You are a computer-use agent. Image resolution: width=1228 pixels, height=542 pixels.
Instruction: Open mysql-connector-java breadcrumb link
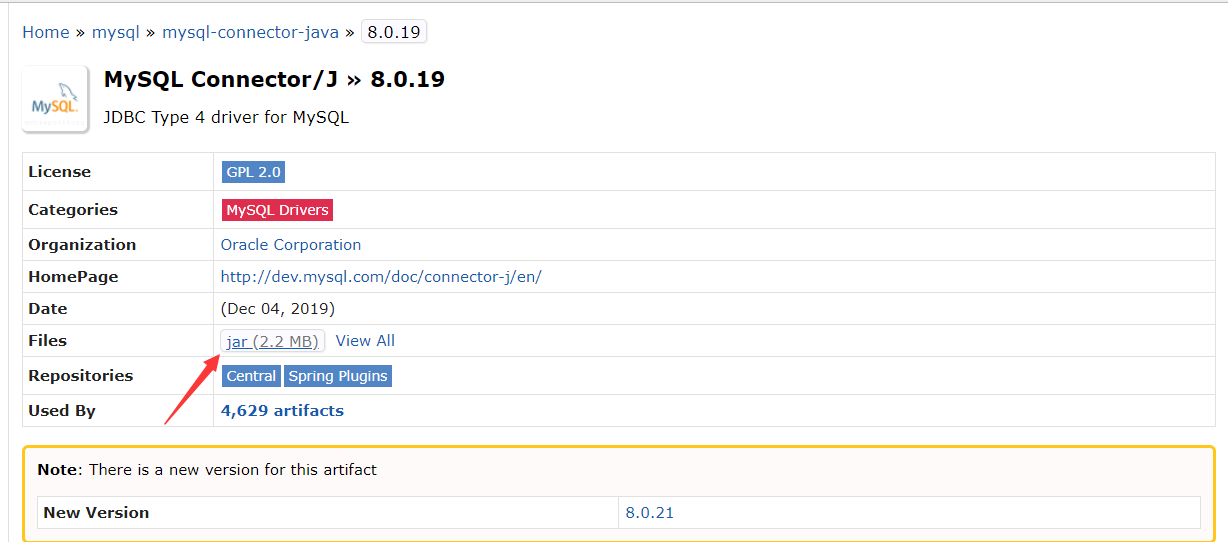[250, 32]
